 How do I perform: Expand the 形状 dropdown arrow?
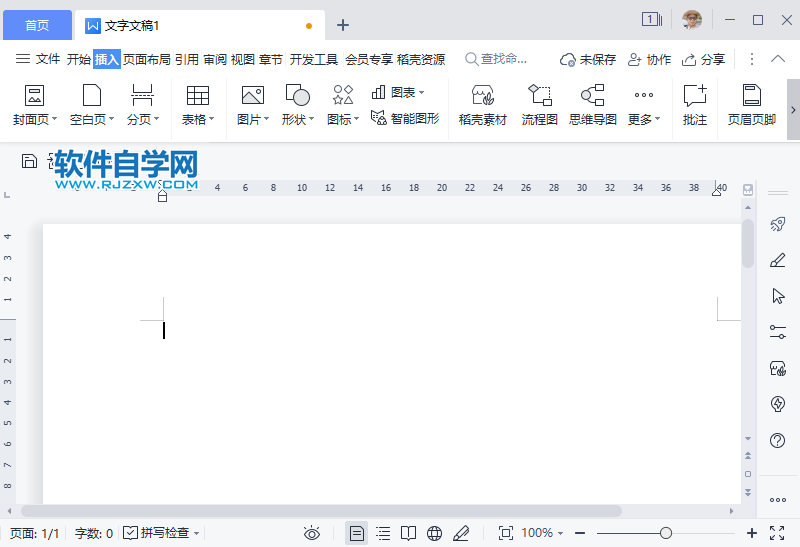[311, 119]
